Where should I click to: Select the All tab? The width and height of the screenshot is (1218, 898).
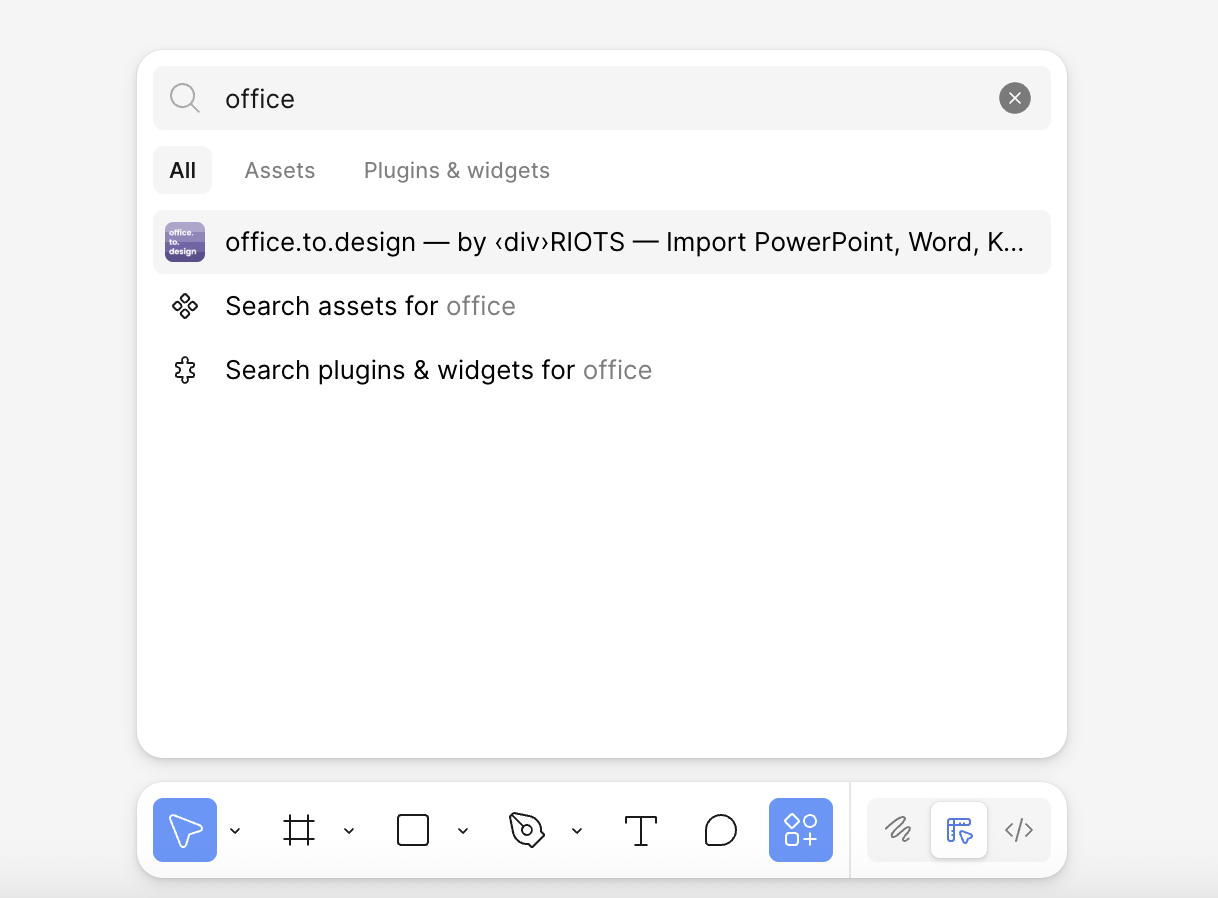tap(182, 170)
